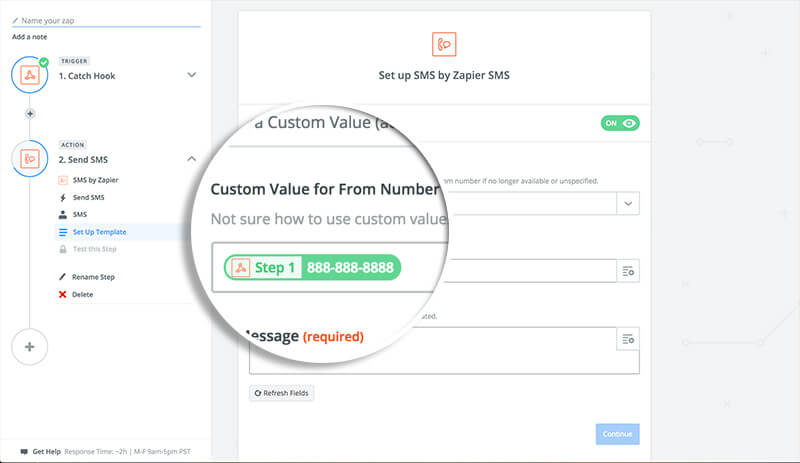Click the Step 1 888-888-8888 pill
The height and width of the screenshot is (463, 800).
(x=312, y=267)
